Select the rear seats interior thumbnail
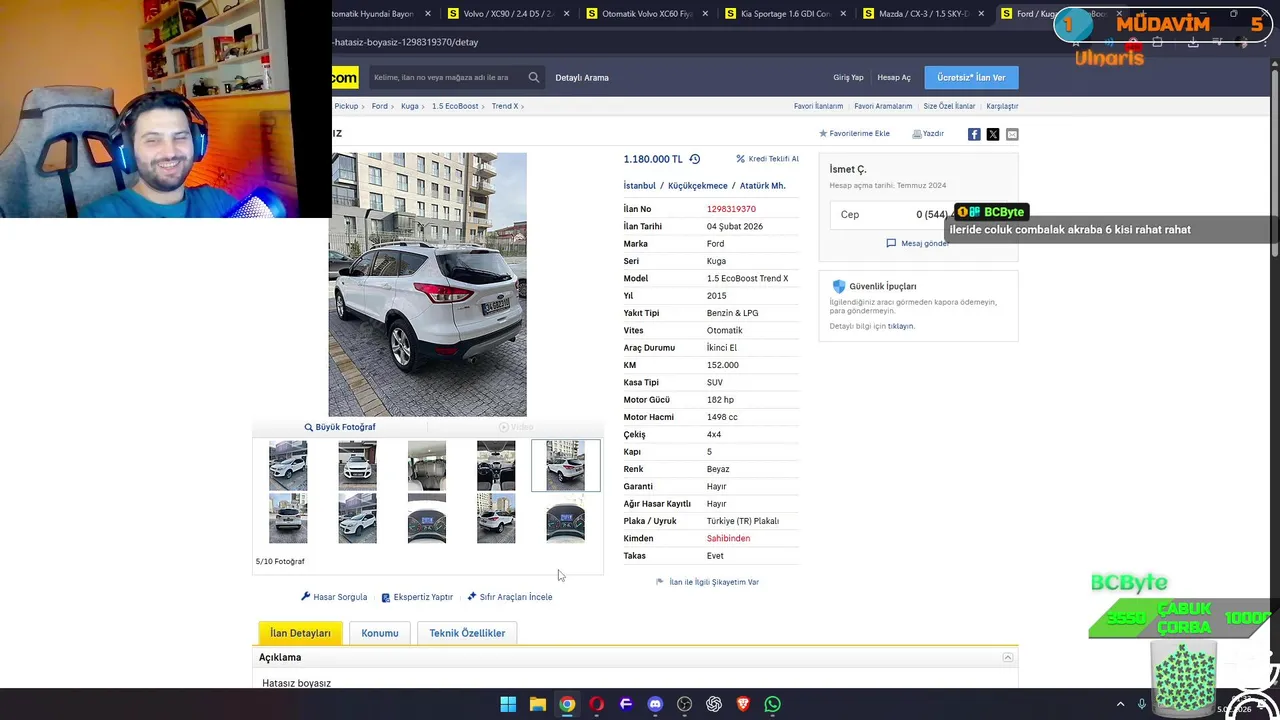1280x720 pixels. (427, 466)
